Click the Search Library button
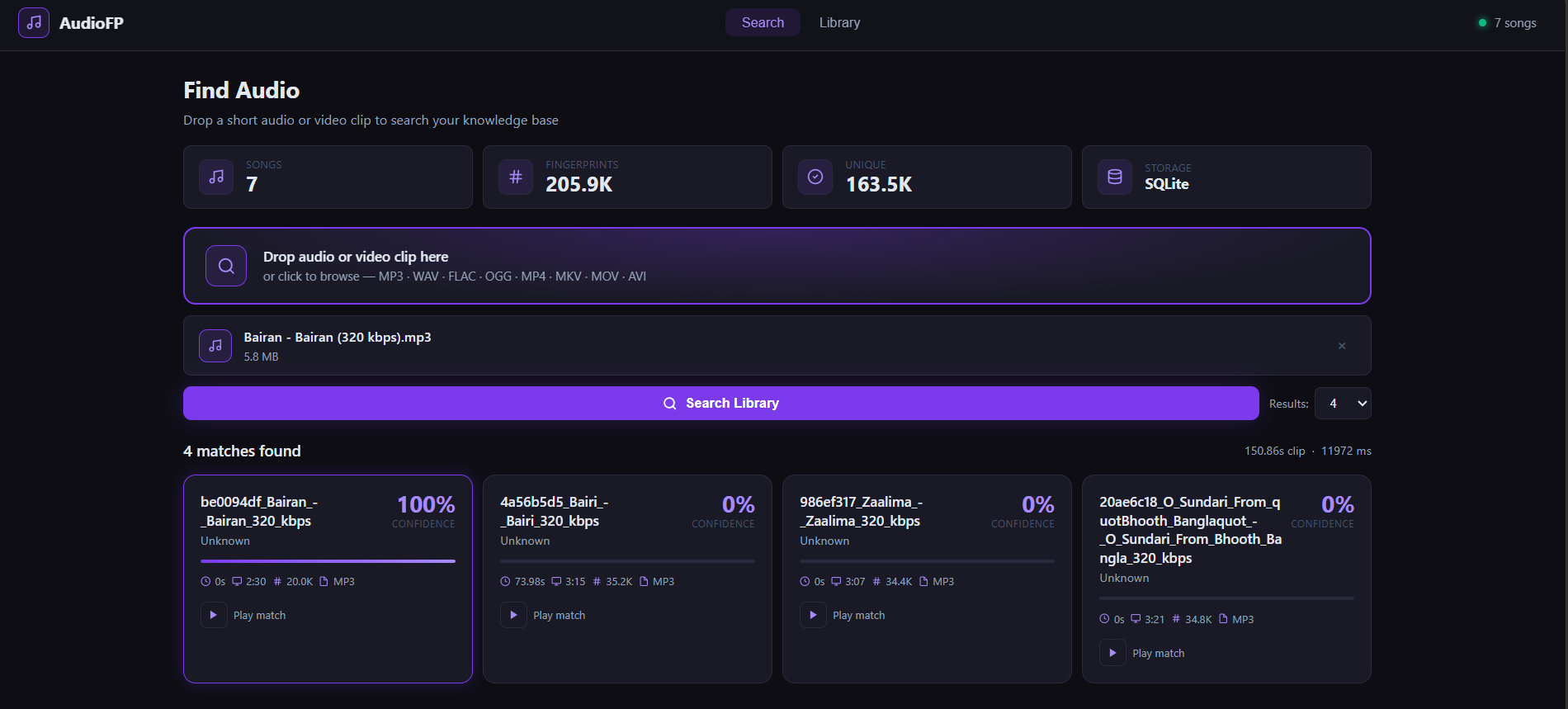This screenshot has height=709, width=1568. [721, 403]
